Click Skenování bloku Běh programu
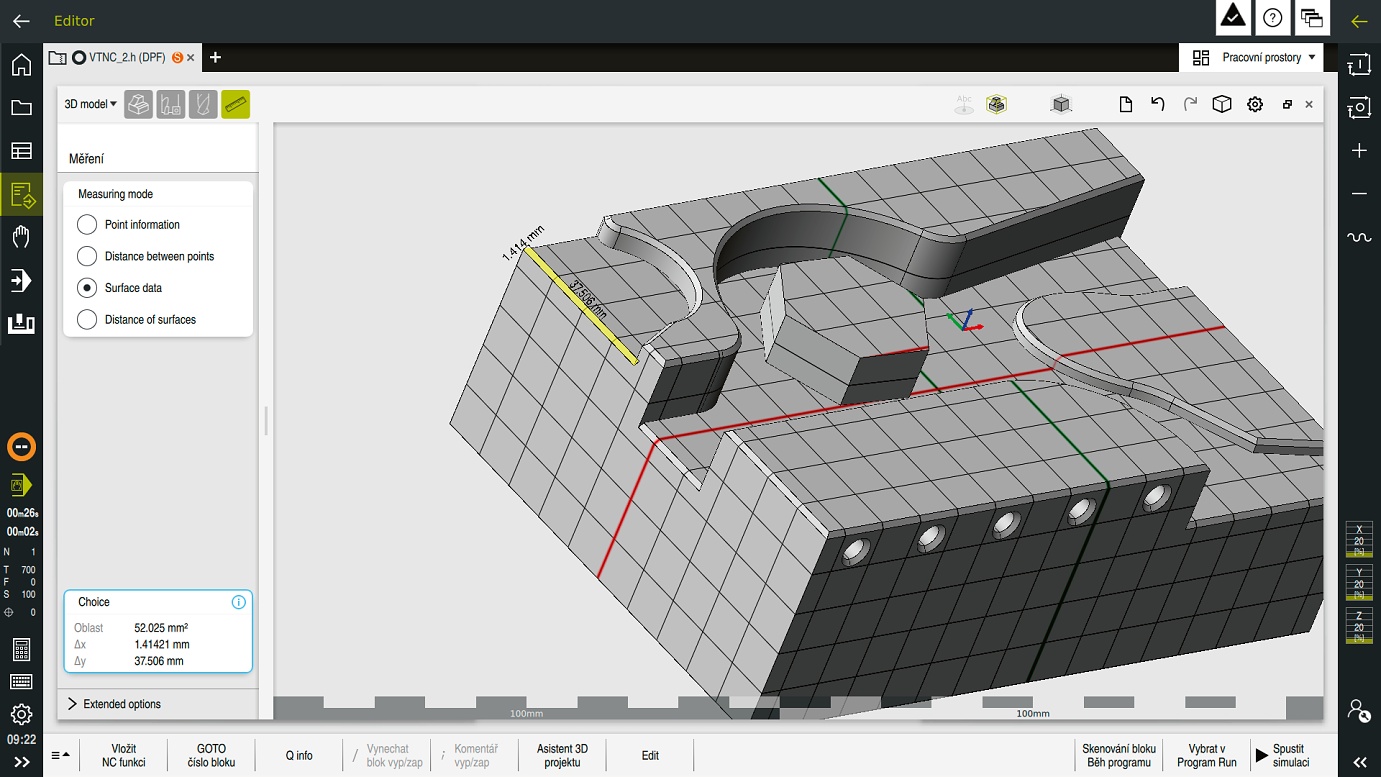Image resolution: width=1381 pixels, height=777 pixels. pyautogui.click(x=1119, y=755)
